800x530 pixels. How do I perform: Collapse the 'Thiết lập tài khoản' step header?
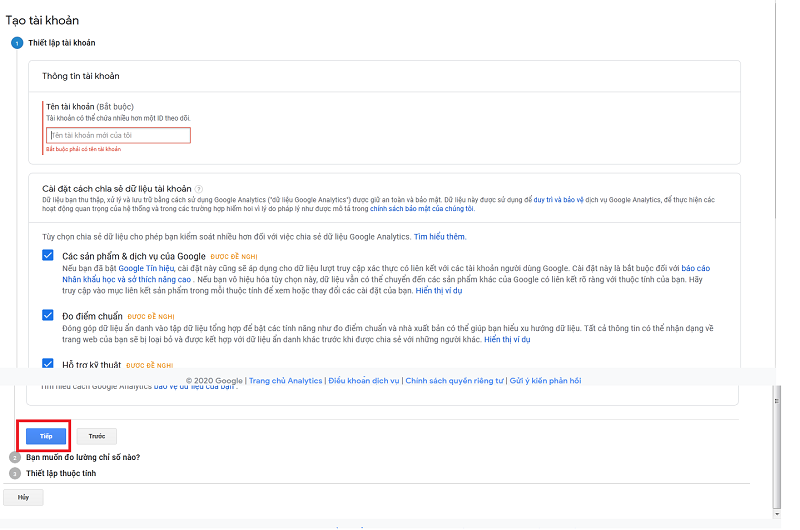(x=60, y=42)
